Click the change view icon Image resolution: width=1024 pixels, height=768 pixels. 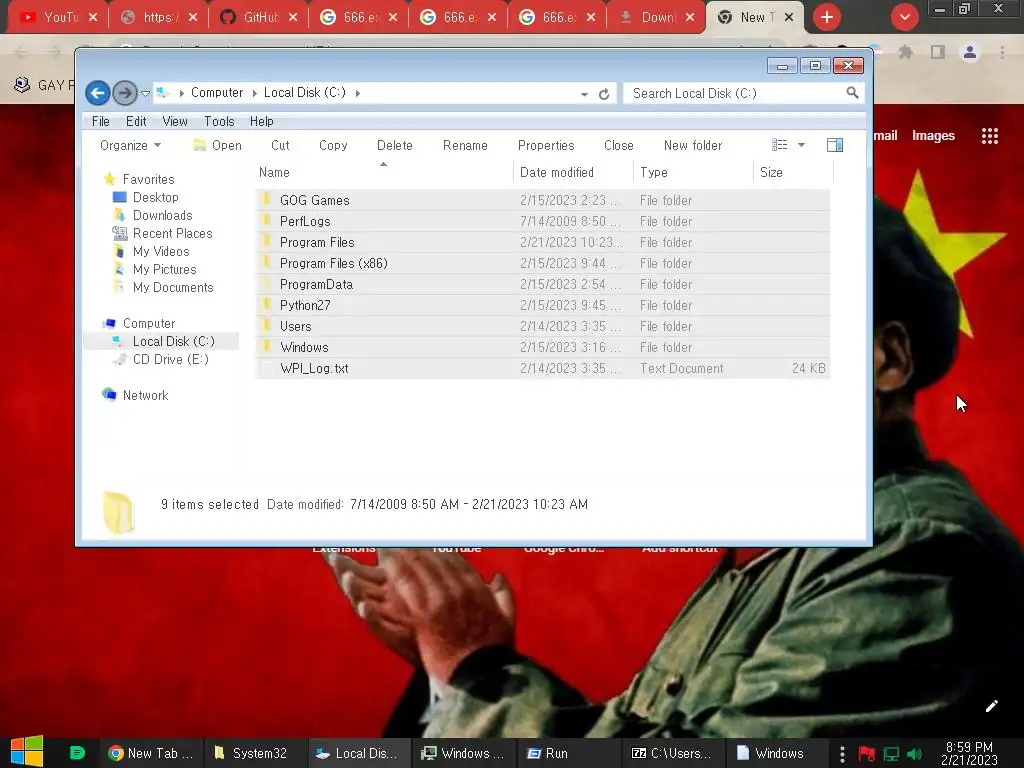pos(779,145)
